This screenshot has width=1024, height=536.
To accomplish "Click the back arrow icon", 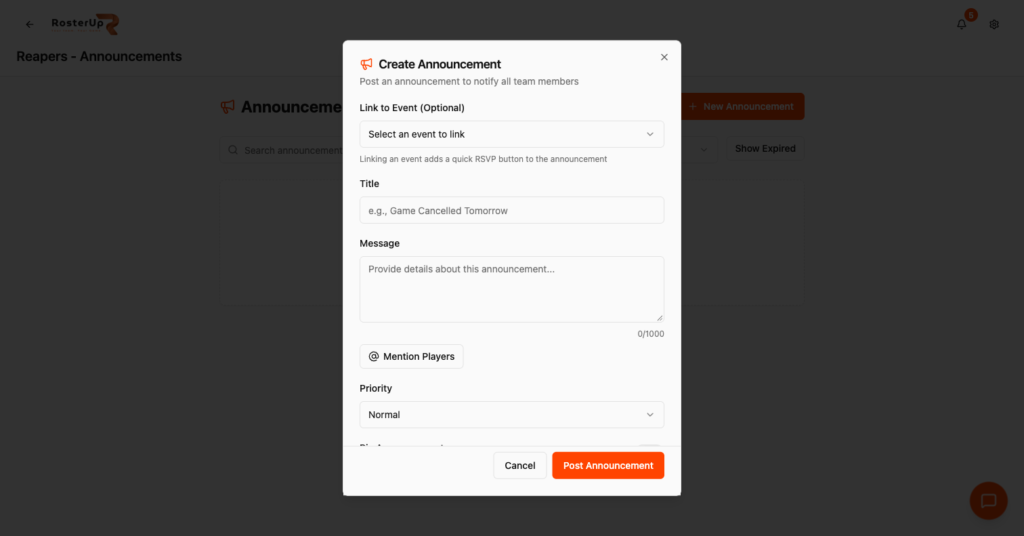I will (x=29, y=24).
